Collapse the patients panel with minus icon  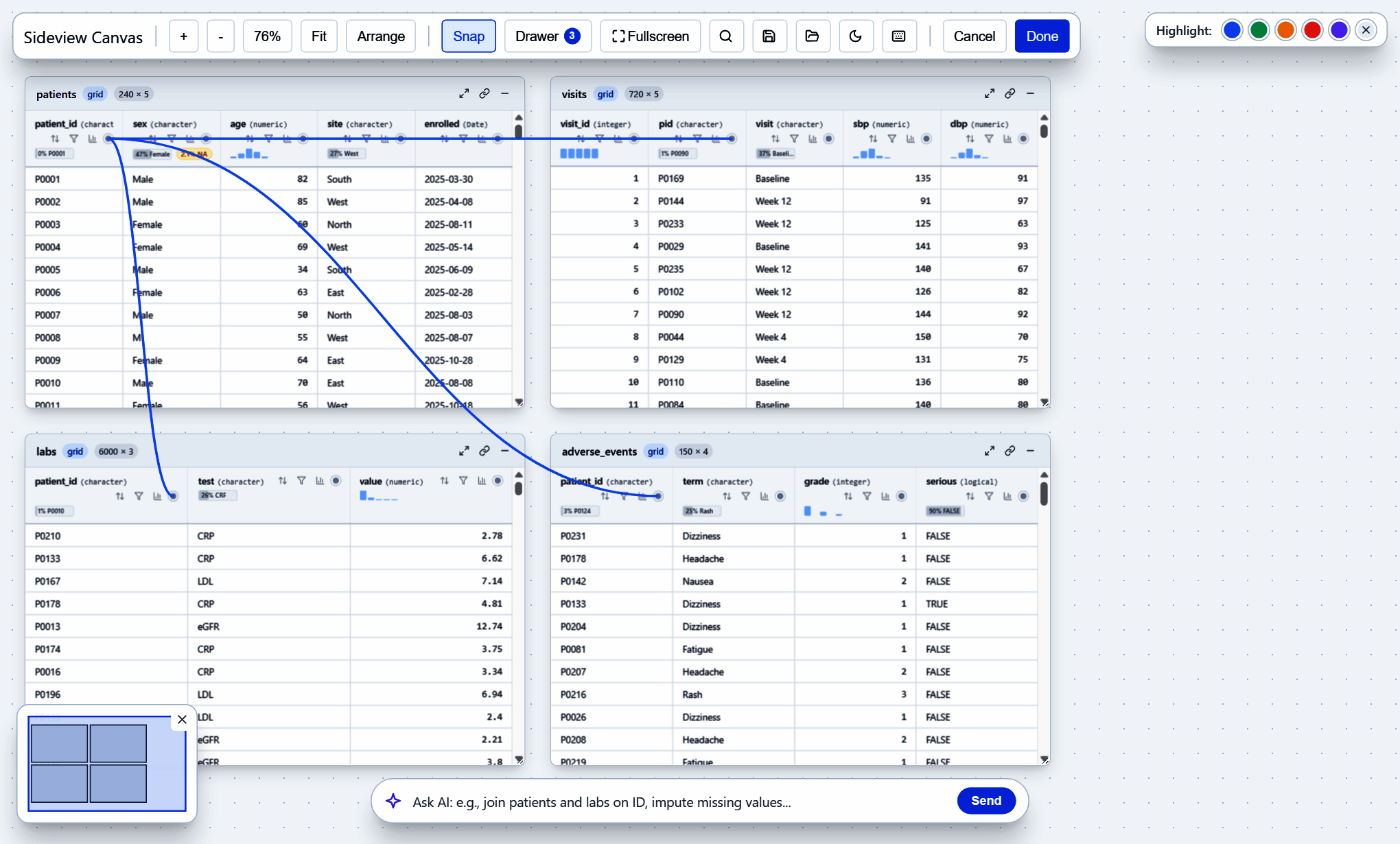click(505, 93)
